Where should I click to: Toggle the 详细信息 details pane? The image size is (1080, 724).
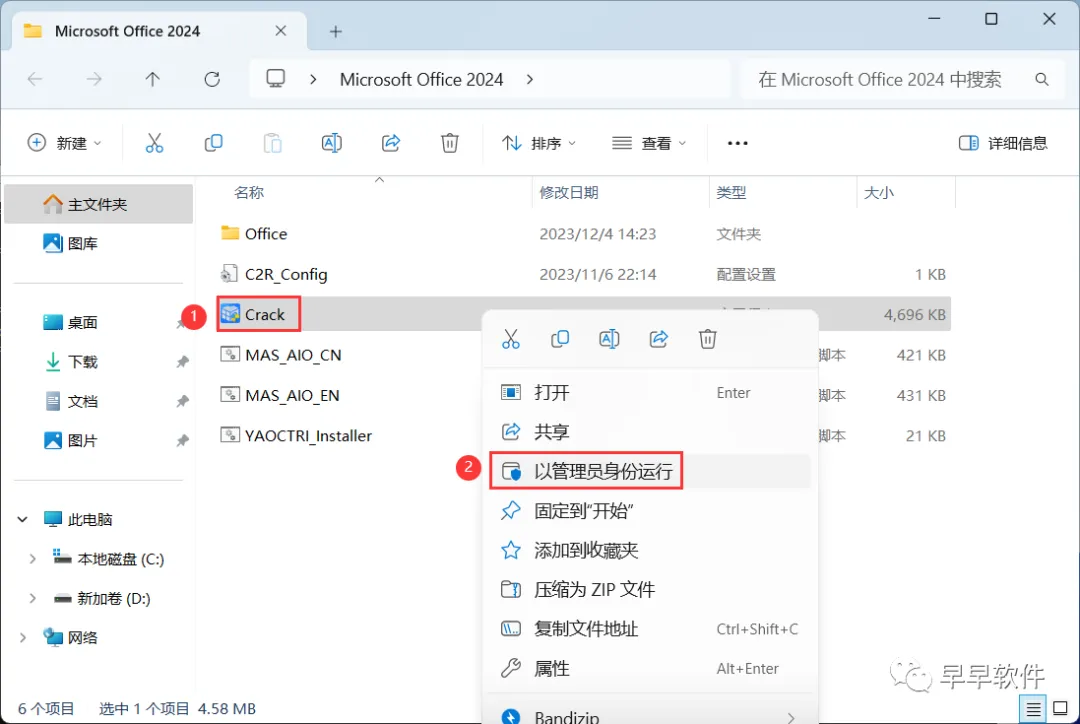pos(1003,143)
